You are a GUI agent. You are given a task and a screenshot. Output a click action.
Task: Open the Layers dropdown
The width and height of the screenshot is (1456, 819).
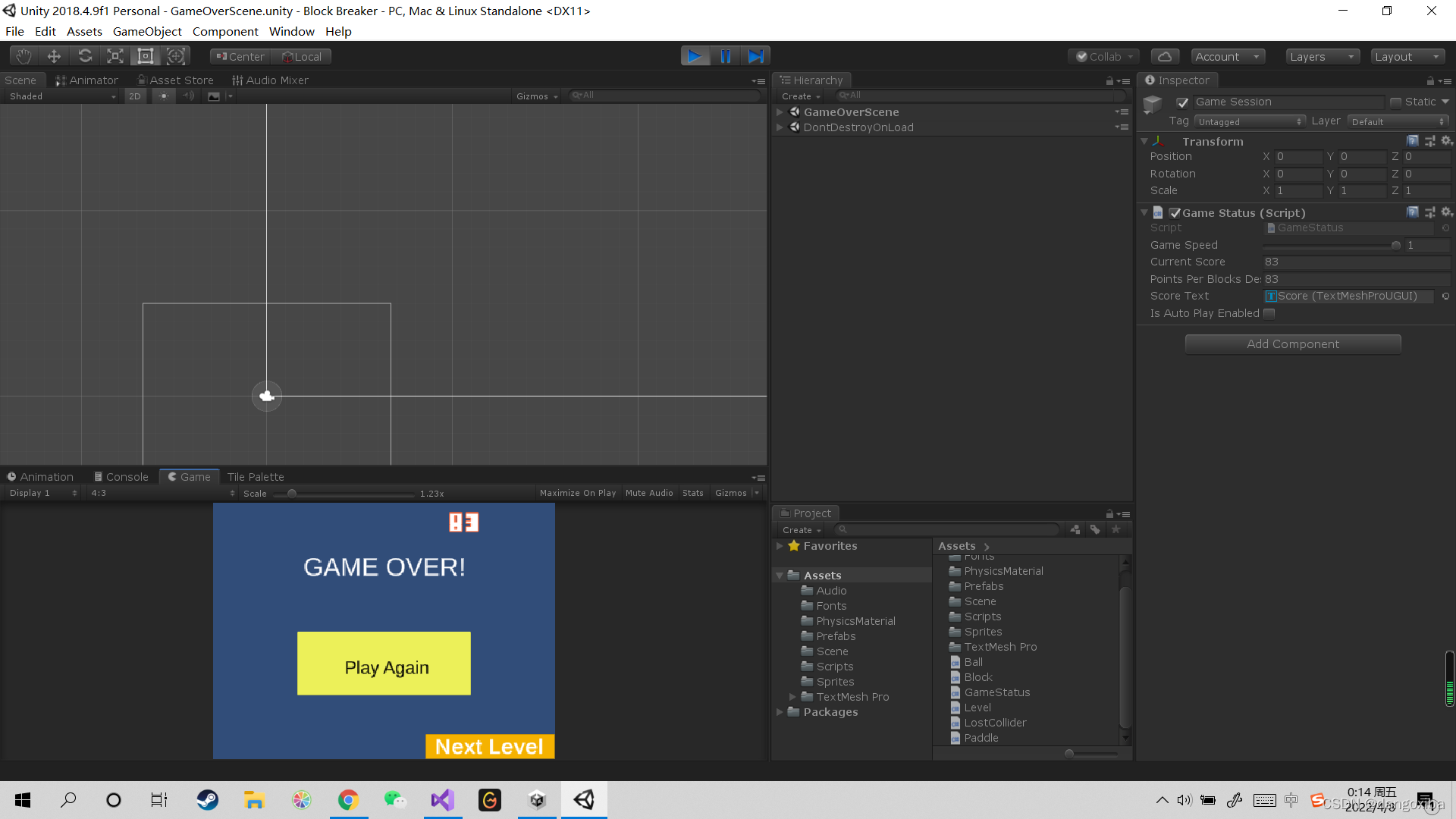(x=1322, y=56)
